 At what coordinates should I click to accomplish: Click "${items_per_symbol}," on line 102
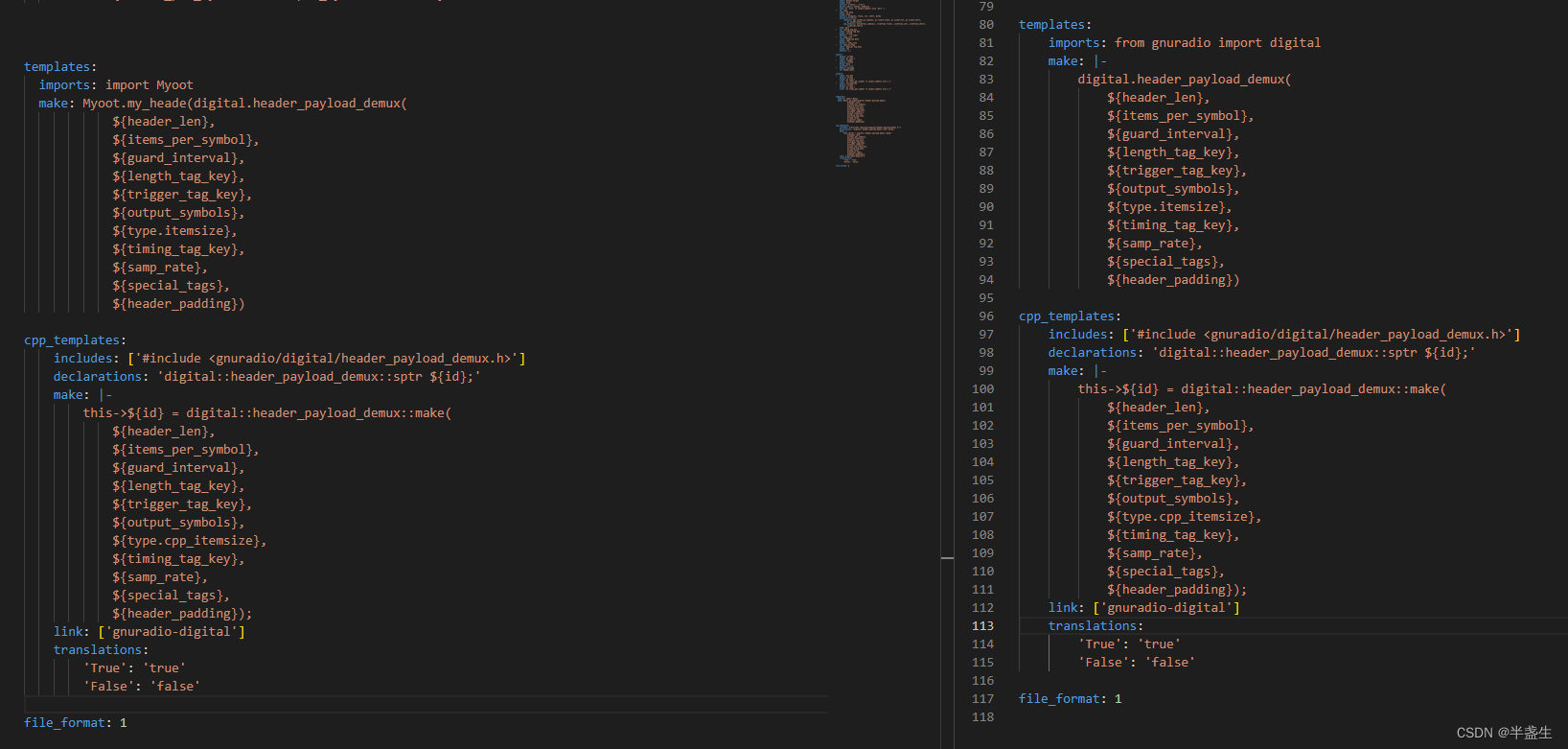[x=1181, y=426]
